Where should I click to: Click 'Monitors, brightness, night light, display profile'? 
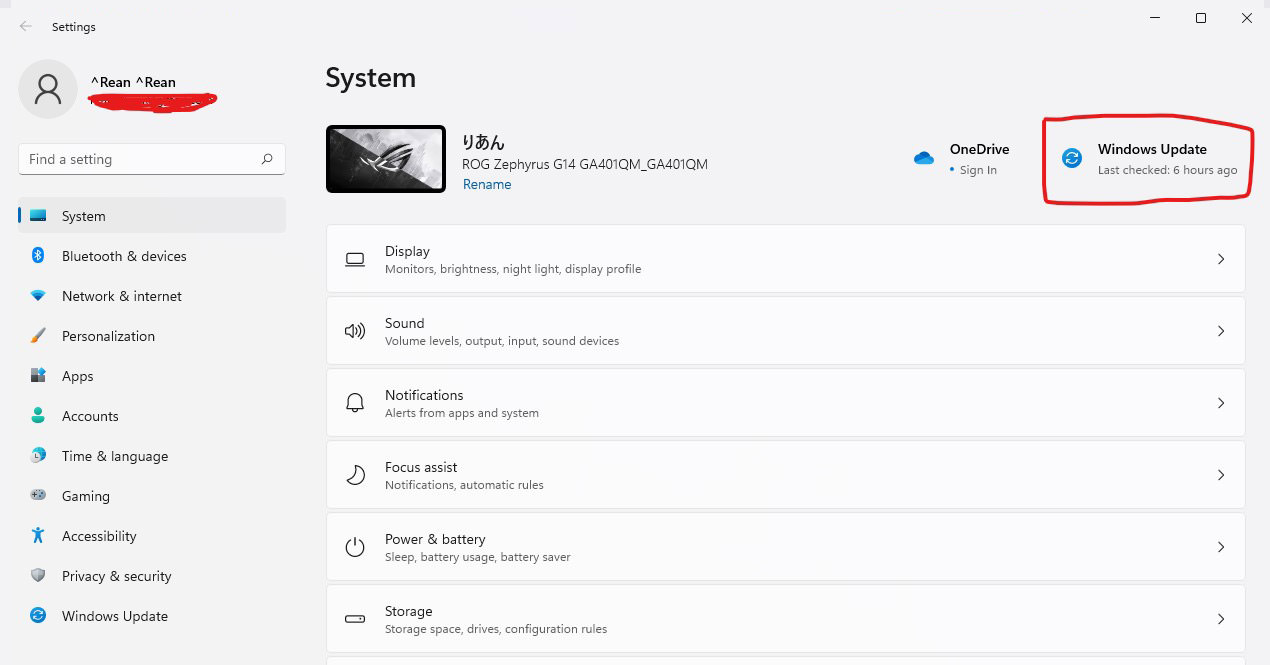(x=513, y=269)
